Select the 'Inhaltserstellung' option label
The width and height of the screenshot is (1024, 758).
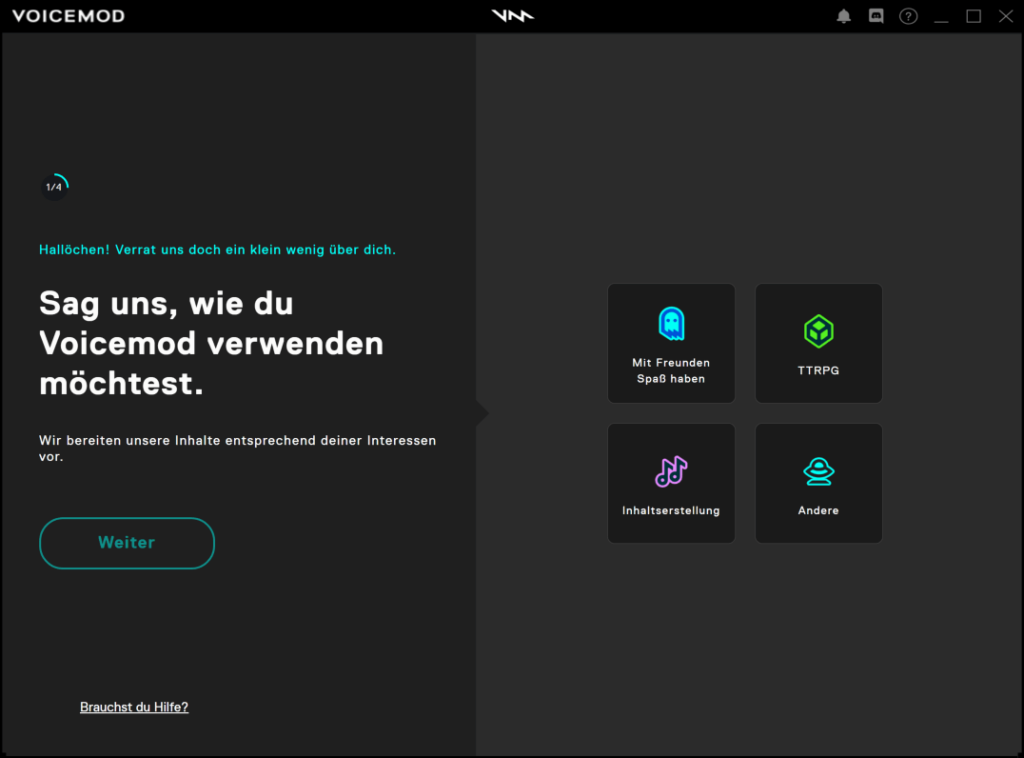pyautogui.click(x=671, y=510)
